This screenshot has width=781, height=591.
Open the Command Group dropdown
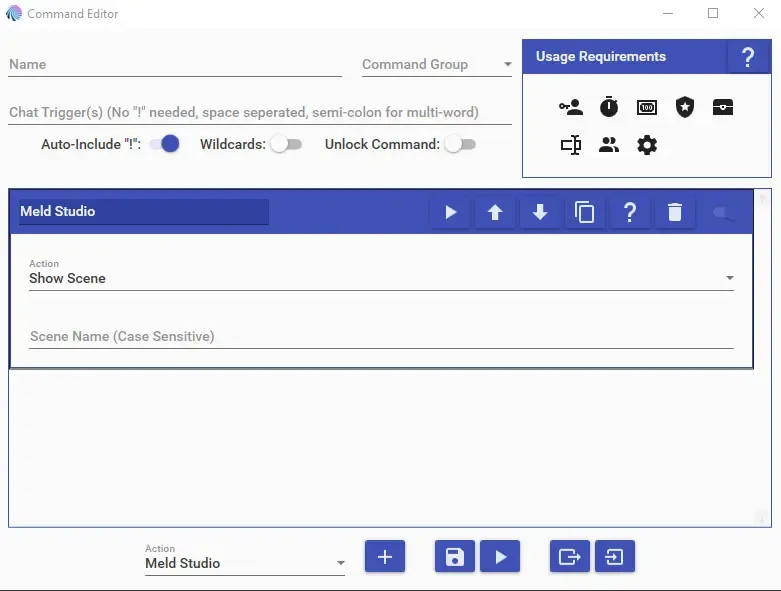436,65
